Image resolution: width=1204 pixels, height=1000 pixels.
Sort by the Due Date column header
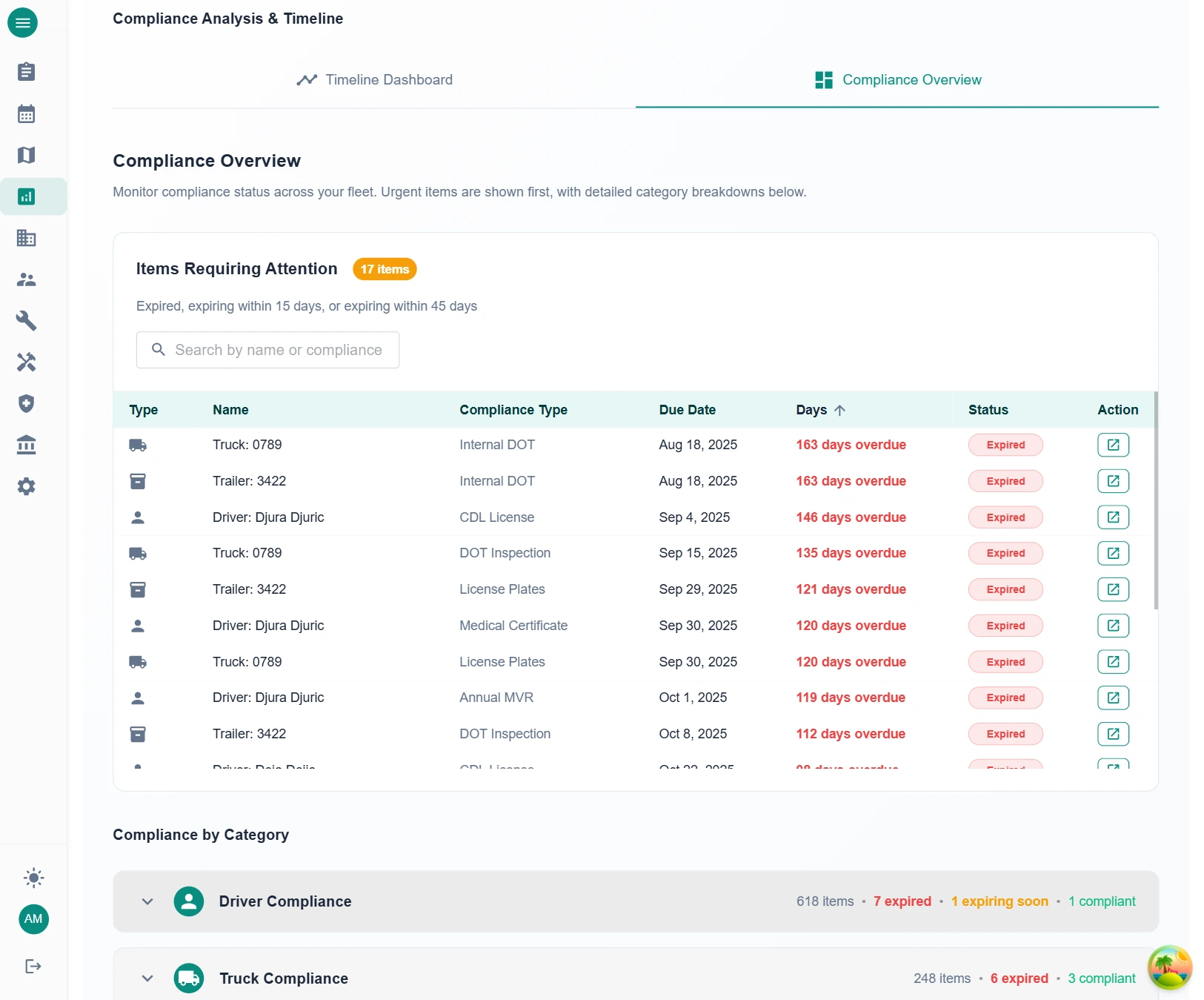(x=687, y=410)
